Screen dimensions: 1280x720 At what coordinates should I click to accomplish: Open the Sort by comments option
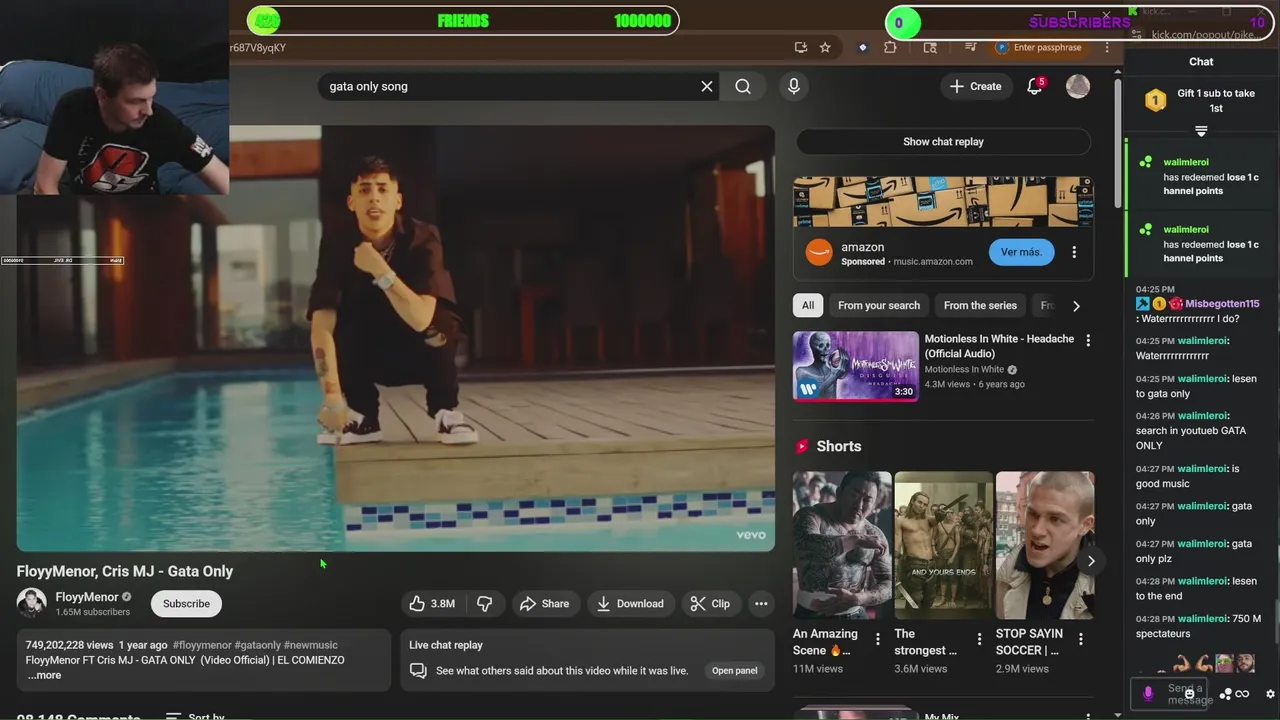(x=195, y=716)
